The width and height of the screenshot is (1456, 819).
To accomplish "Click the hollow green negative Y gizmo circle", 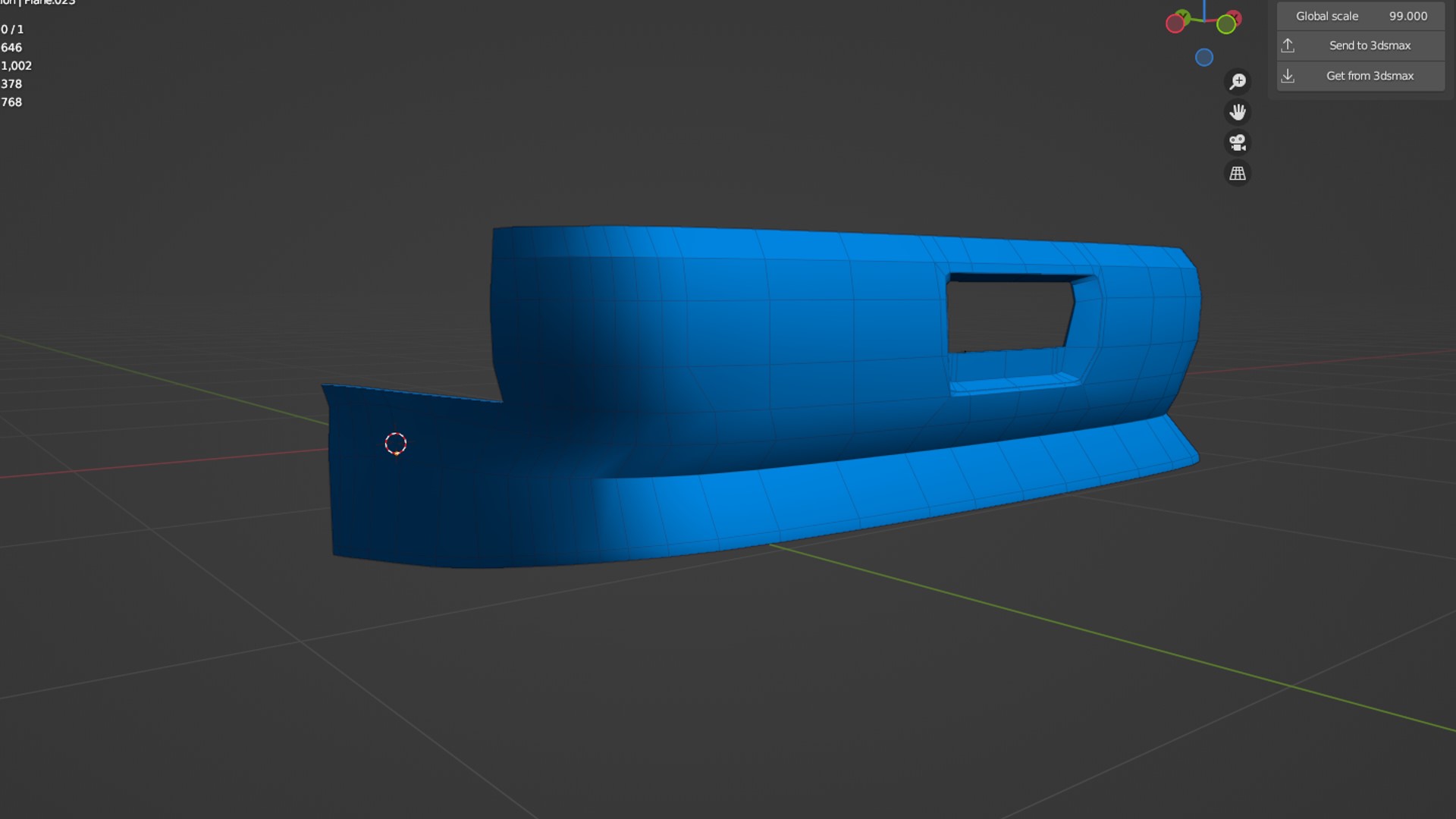I will tap(1226, 24).
